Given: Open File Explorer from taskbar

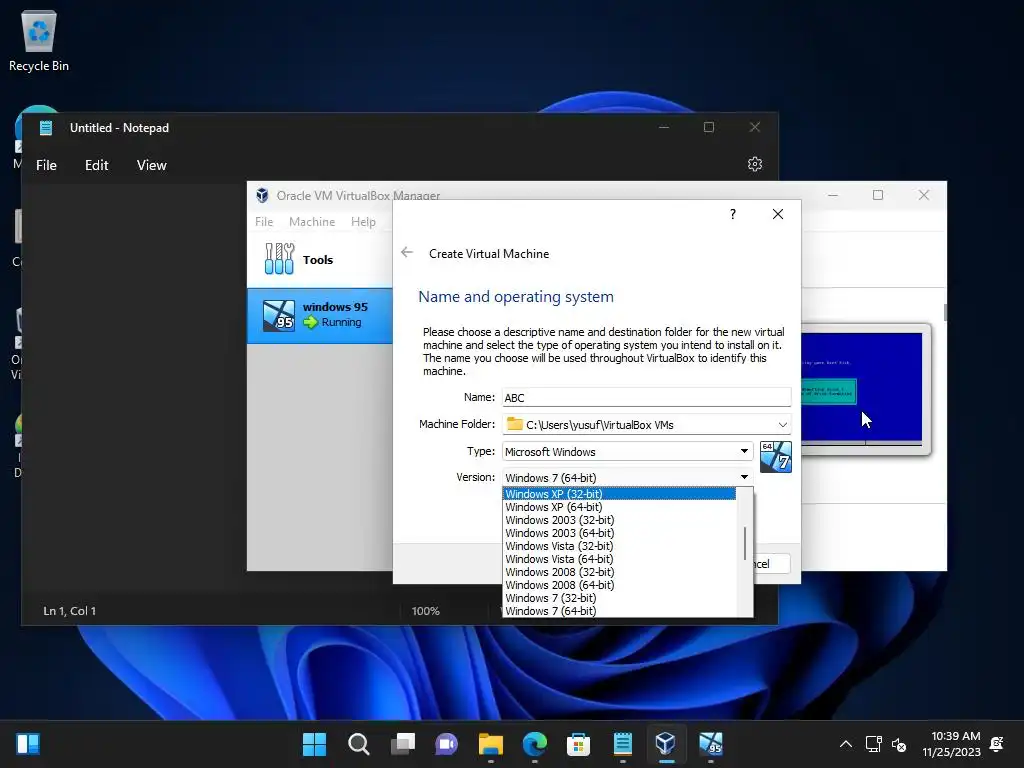Looking at the screenshot, I should pyautogui.click(x=490, y=744).
